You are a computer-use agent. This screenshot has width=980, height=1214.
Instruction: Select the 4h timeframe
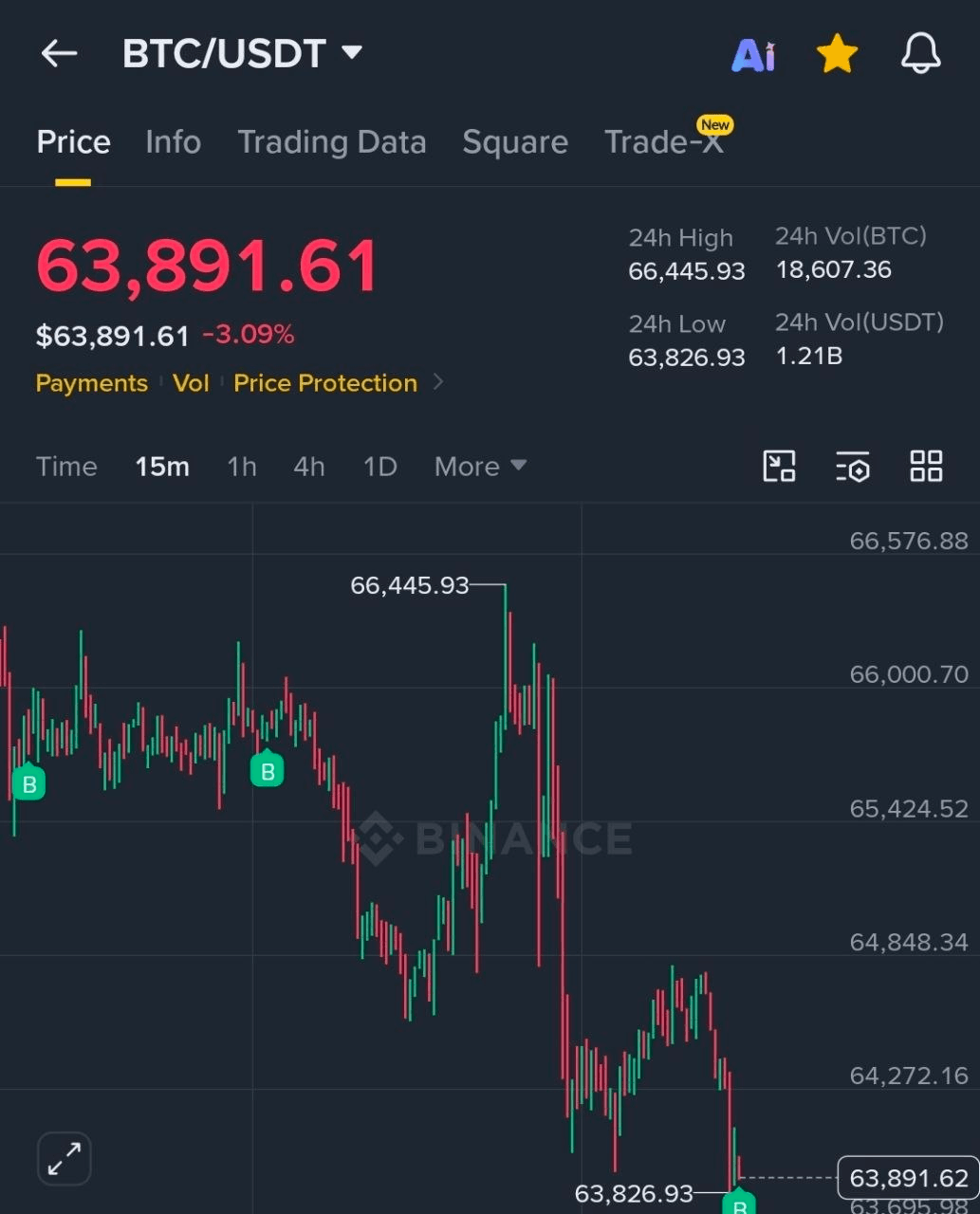309,467
